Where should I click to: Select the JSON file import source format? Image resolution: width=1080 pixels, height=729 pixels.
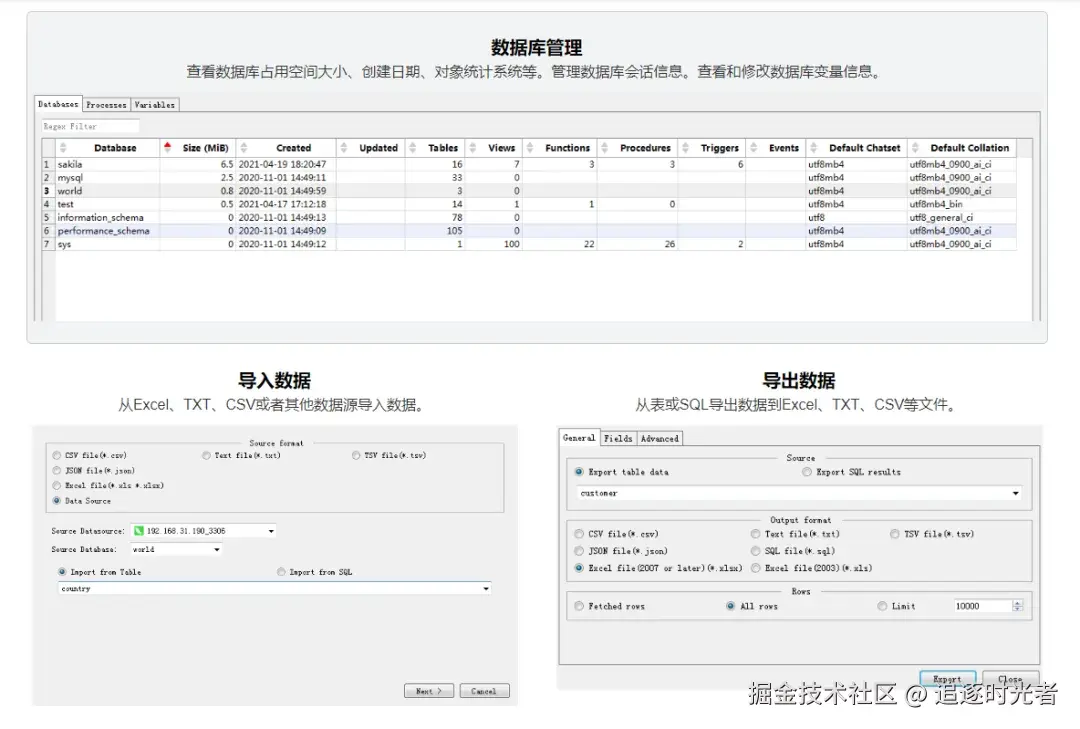tap(57, 470)
